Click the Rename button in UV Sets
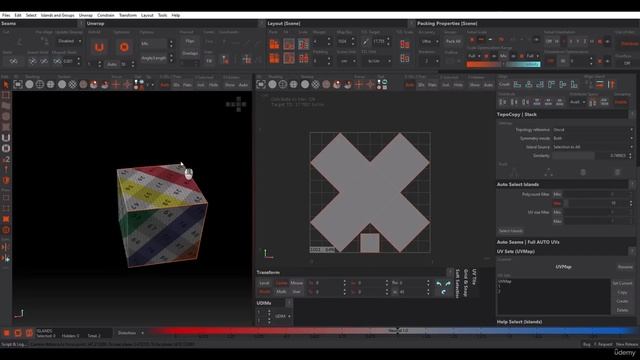The image size is (640, 360). click(x=625, y=267)
